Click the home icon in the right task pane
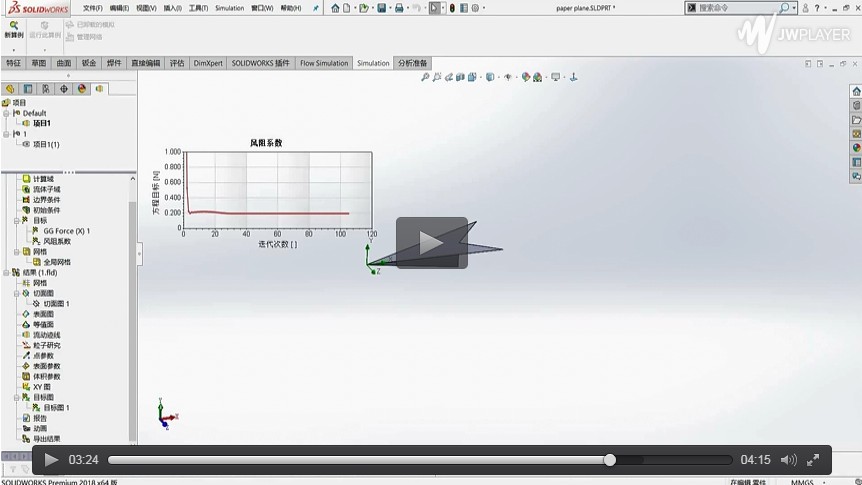 [856, 91]
